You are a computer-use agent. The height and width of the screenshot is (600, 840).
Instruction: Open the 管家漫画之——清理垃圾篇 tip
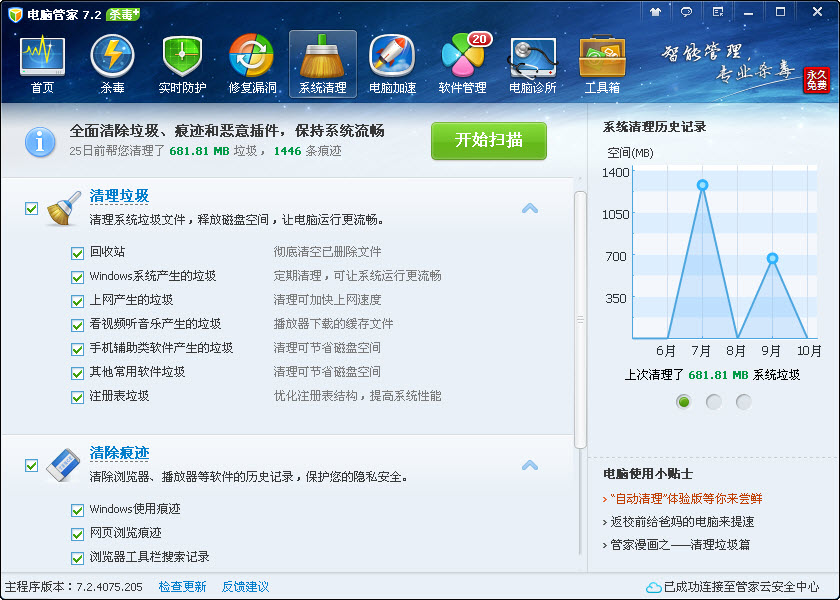(x=680, y=545)
